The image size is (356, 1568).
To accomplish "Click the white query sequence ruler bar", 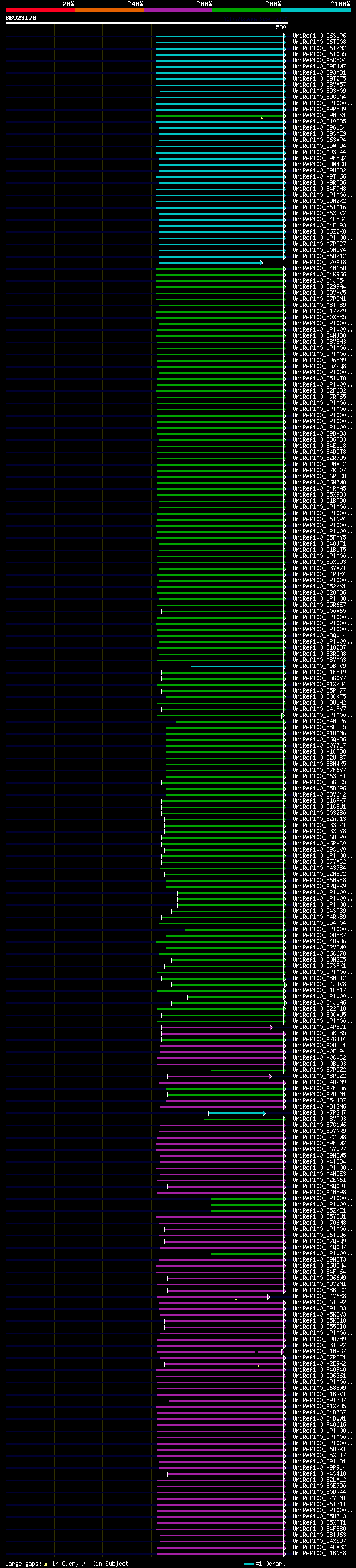I will click(x=147, y=23).
